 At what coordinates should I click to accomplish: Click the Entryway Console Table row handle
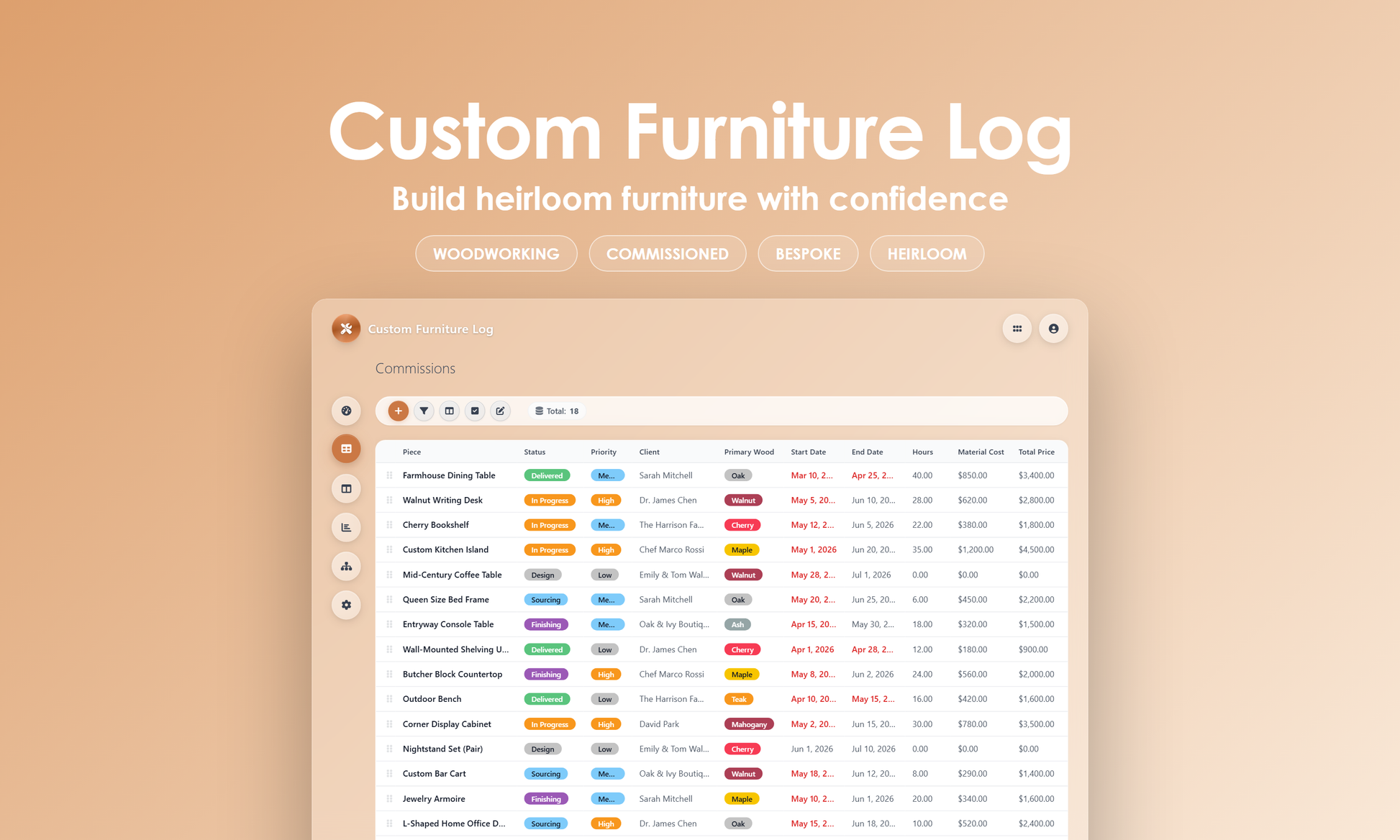click(x=389, y=624)
